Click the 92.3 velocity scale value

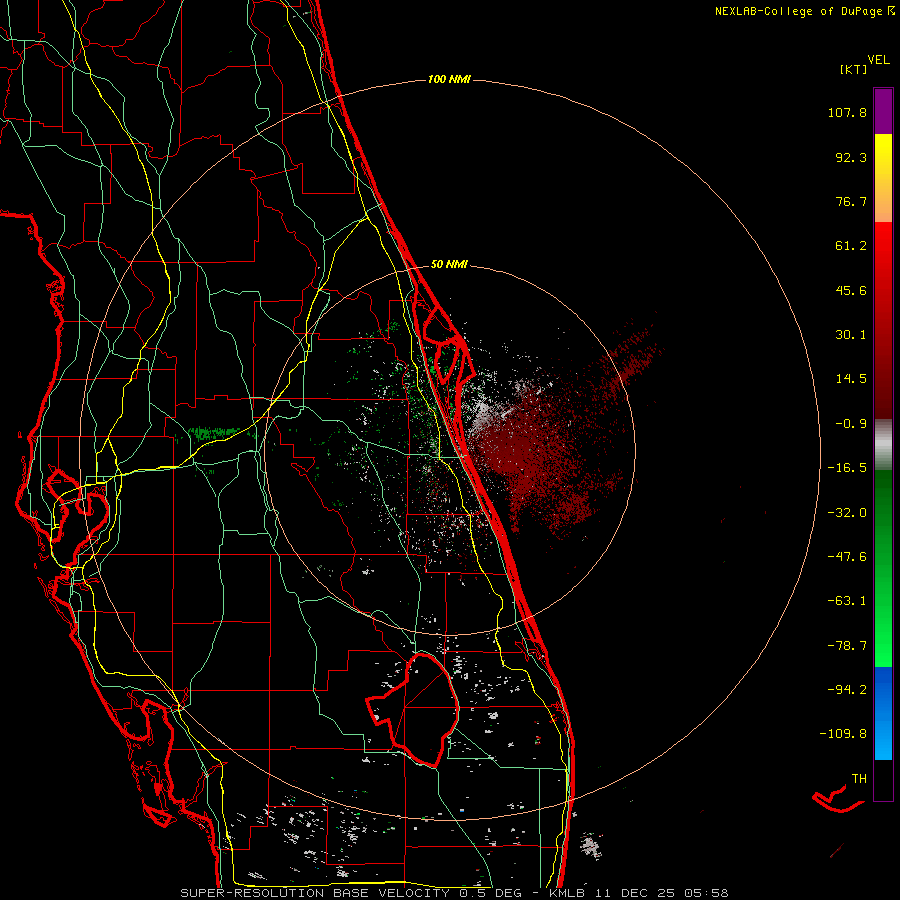[851, 157]
